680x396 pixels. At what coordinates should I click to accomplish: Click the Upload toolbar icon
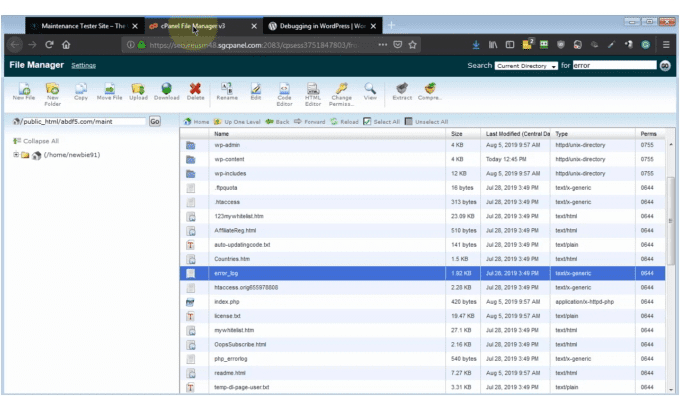[x=138, y=92]
